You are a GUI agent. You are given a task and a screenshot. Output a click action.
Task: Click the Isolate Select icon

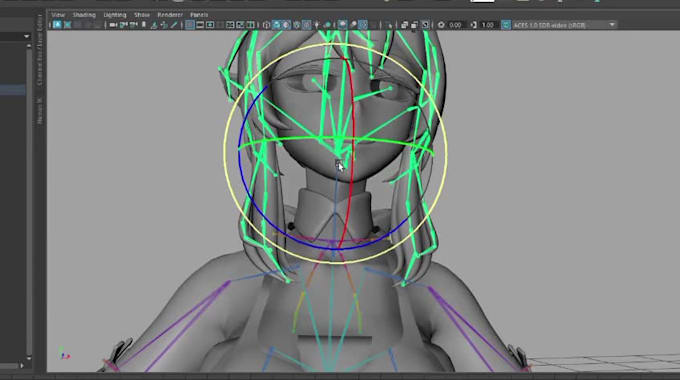pos(389,25)
